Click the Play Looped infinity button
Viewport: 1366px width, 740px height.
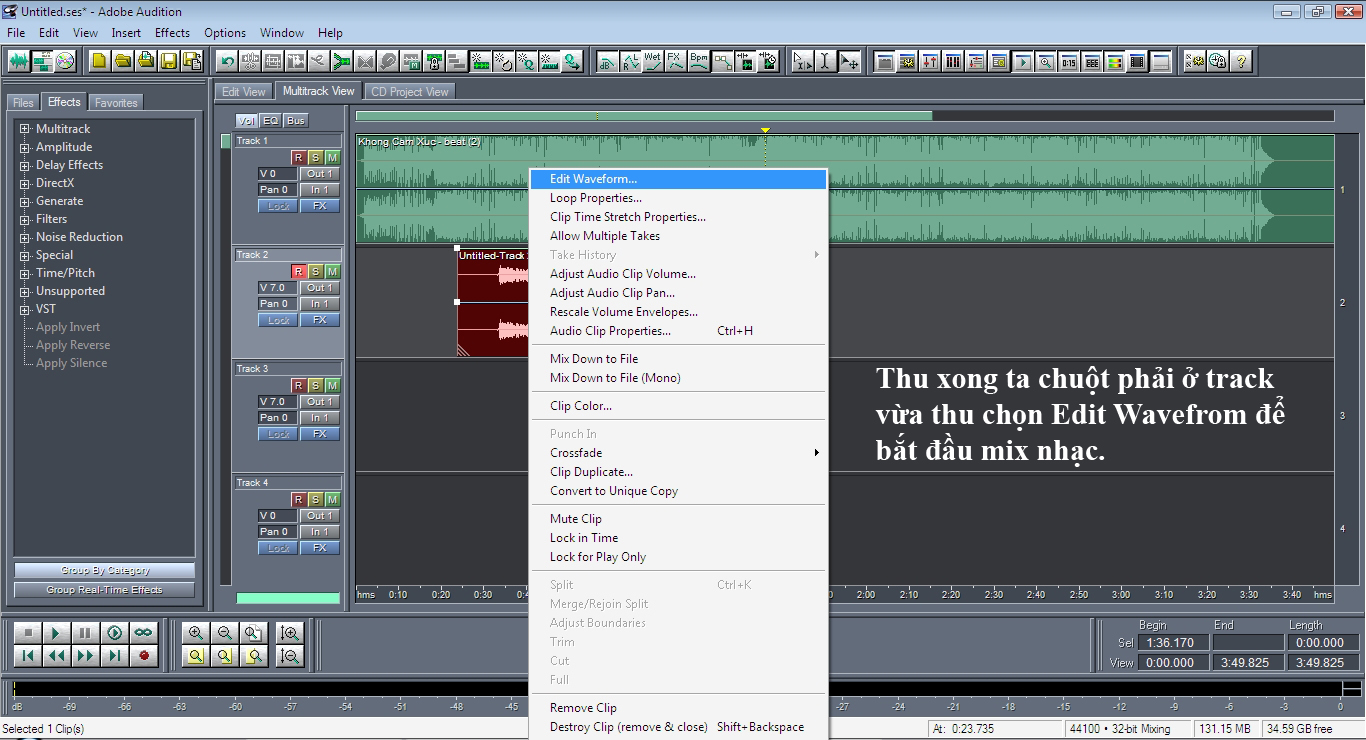(144, 633)
